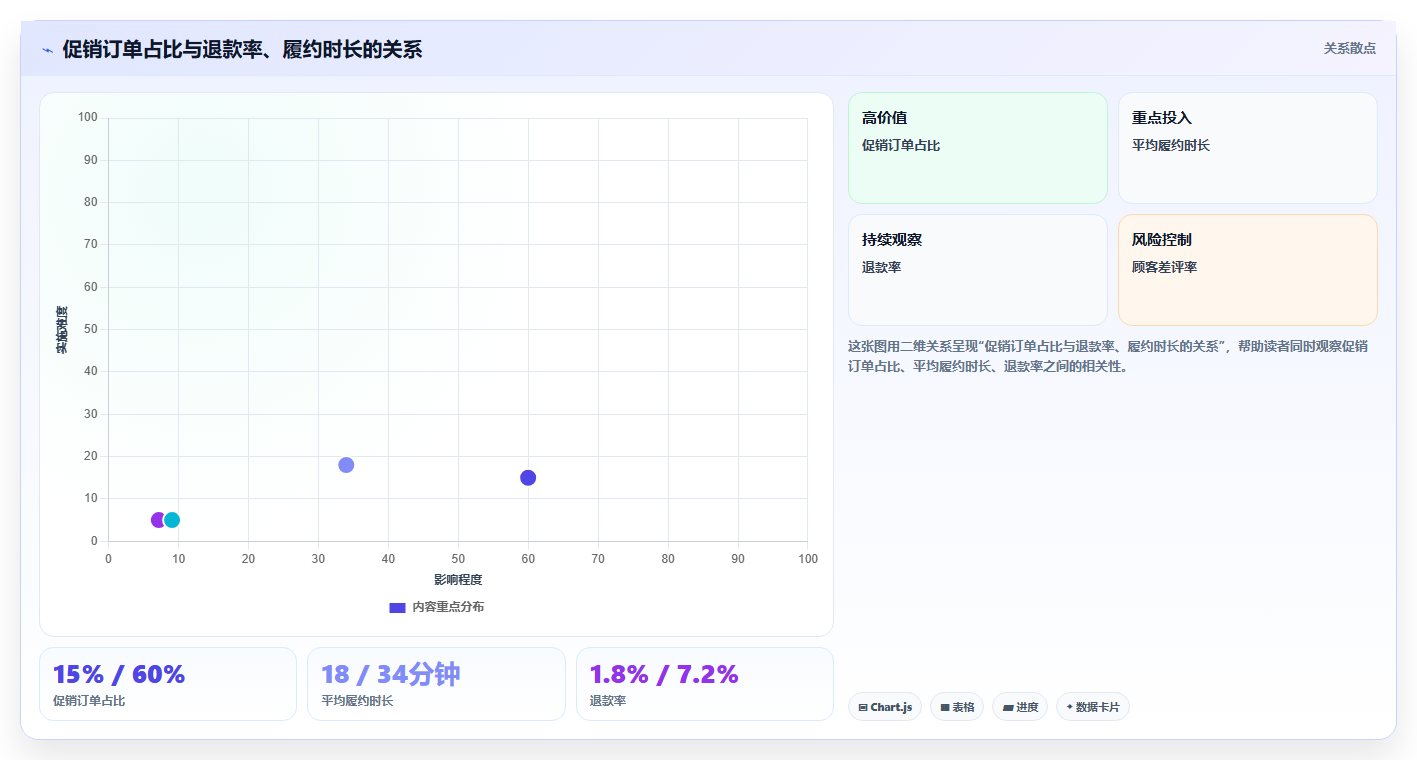
Task: Click the 平均履约时长 label under 18 / 34分钟
Action: [357, 701]
